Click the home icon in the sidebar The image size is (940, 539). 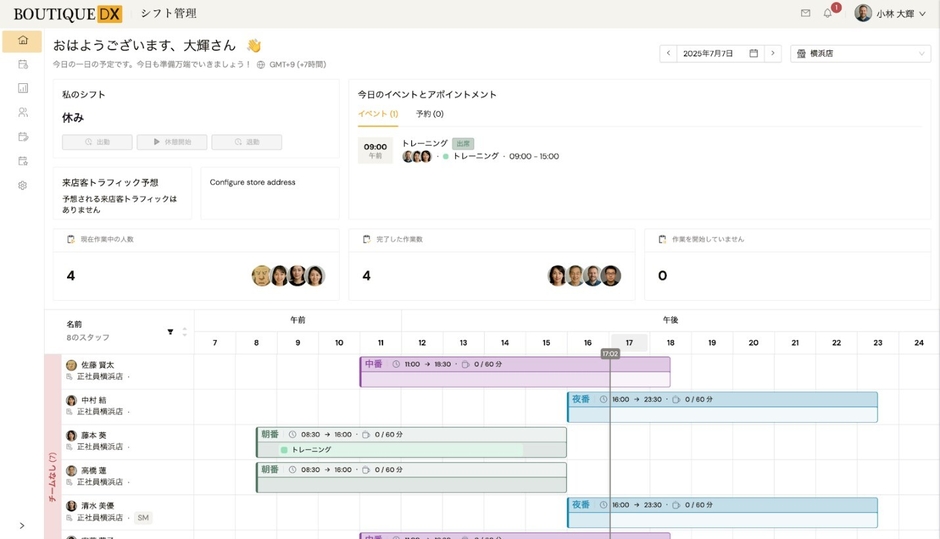click(22, 40)
